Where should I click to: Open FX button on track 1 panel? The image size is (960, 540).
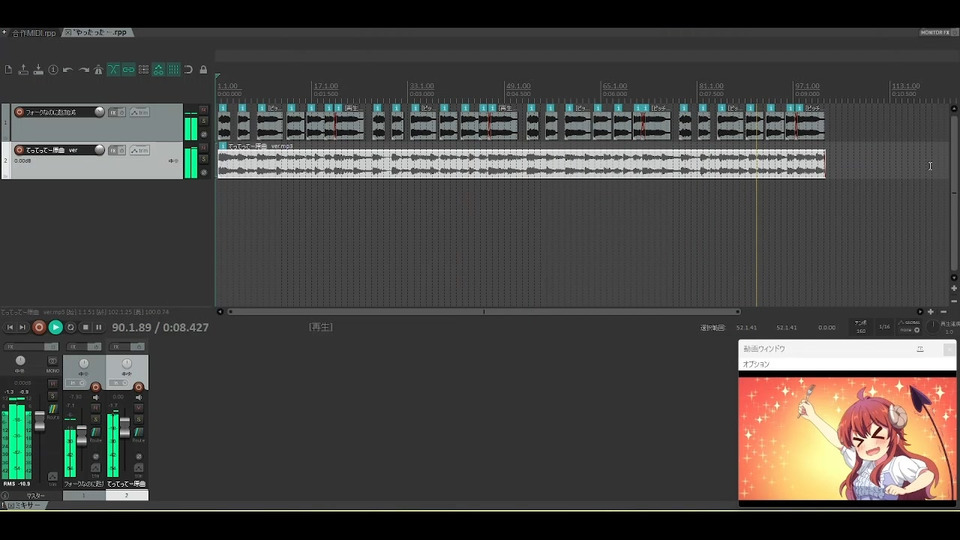tap(114, 113)
